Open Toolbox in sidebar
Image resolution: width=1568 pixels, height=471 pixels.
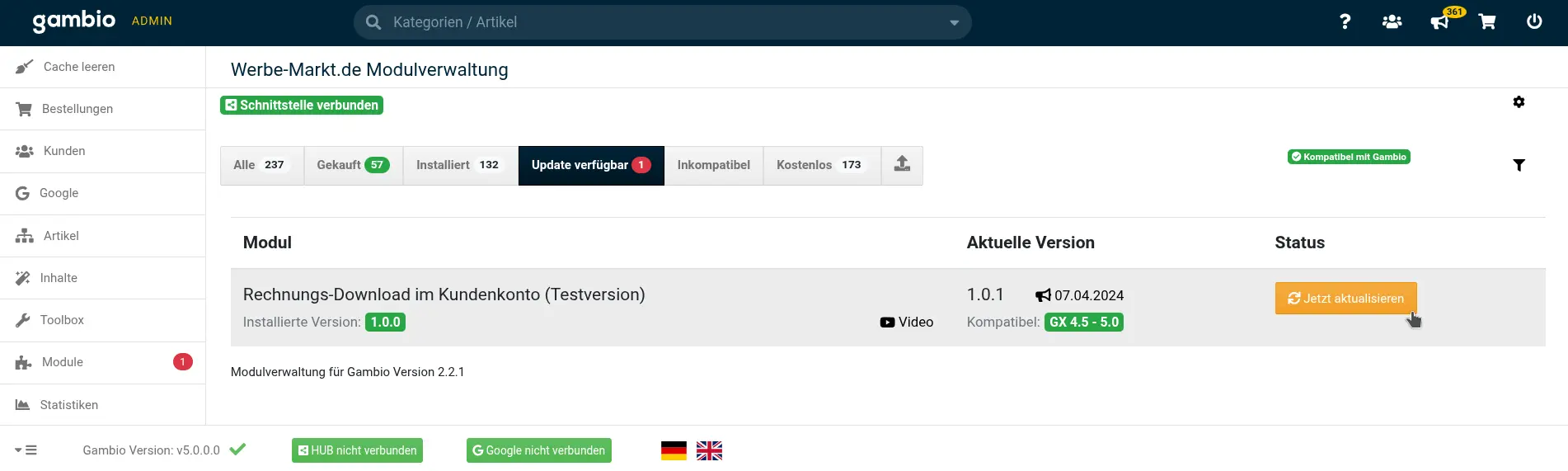(x=102, y=320)
